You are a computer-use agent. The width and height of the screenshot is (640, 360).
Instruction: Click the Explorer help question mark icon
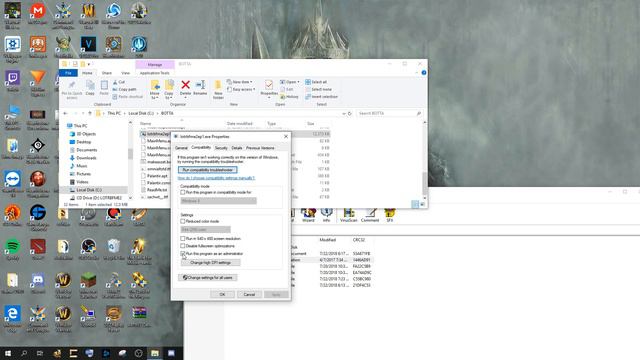[x=424, y=73]
